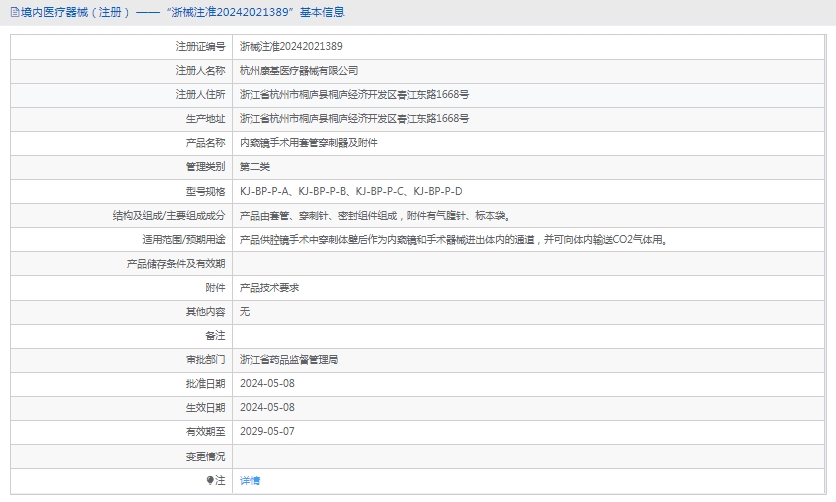Select registrant name 杭州康基医疗器械有限公司
The image size is (836, 502).
tap(299, 70)
